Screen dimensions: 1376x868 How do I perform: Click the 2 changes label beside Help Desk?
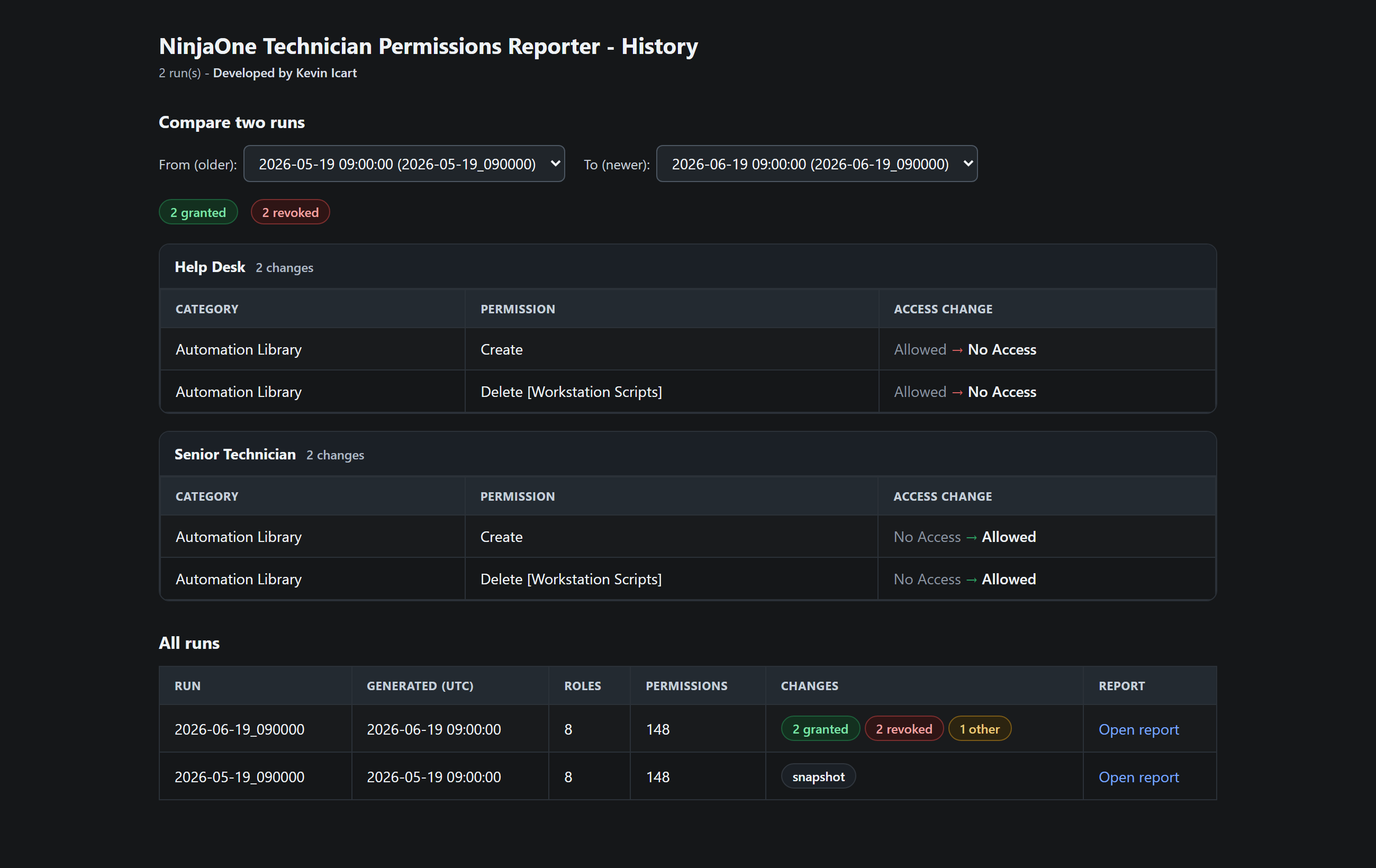[x=285, y=267]
